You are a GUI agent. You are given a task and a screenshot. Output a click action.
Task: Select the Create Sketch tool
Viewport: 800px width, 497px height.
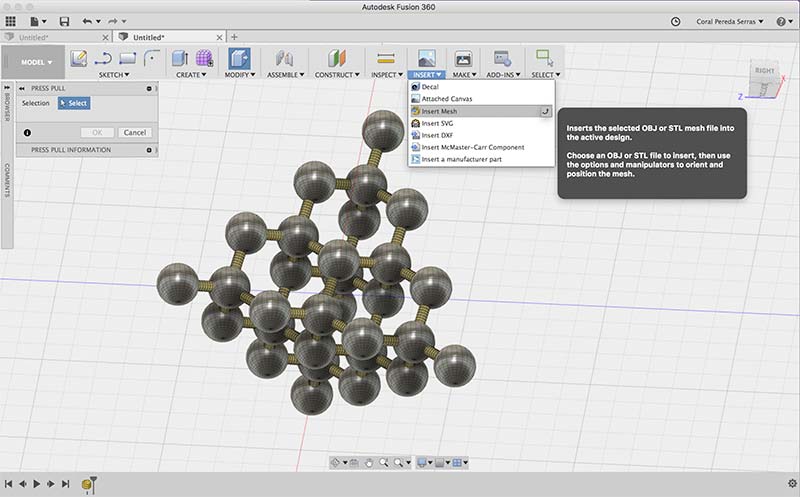78,58
